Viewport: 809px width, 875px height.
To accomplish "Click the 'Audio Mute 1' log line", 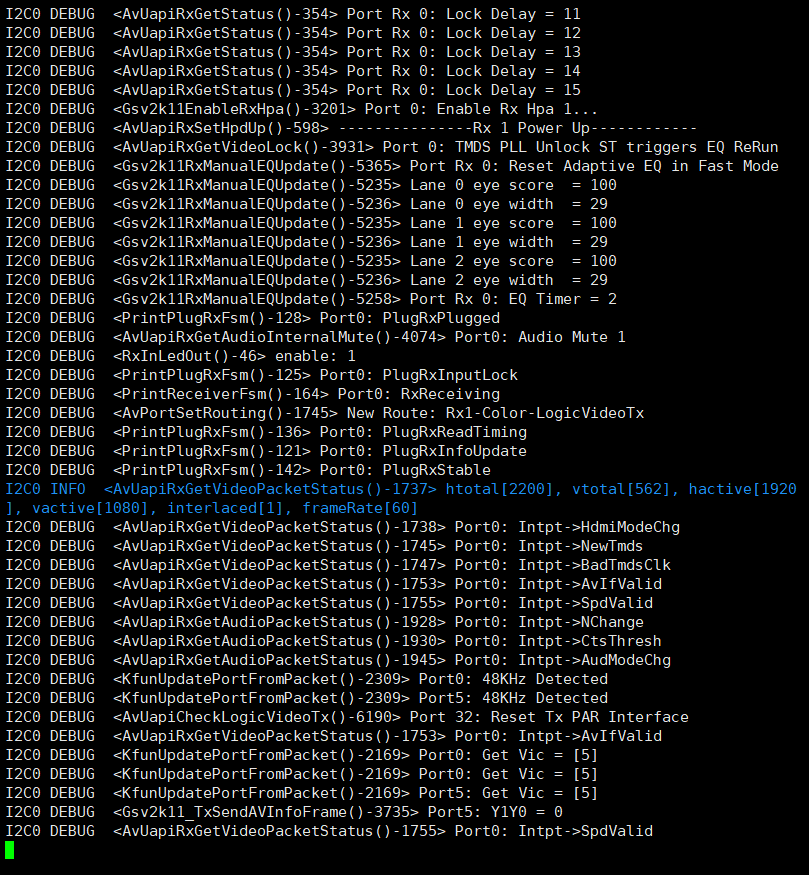I will point(315,336).
